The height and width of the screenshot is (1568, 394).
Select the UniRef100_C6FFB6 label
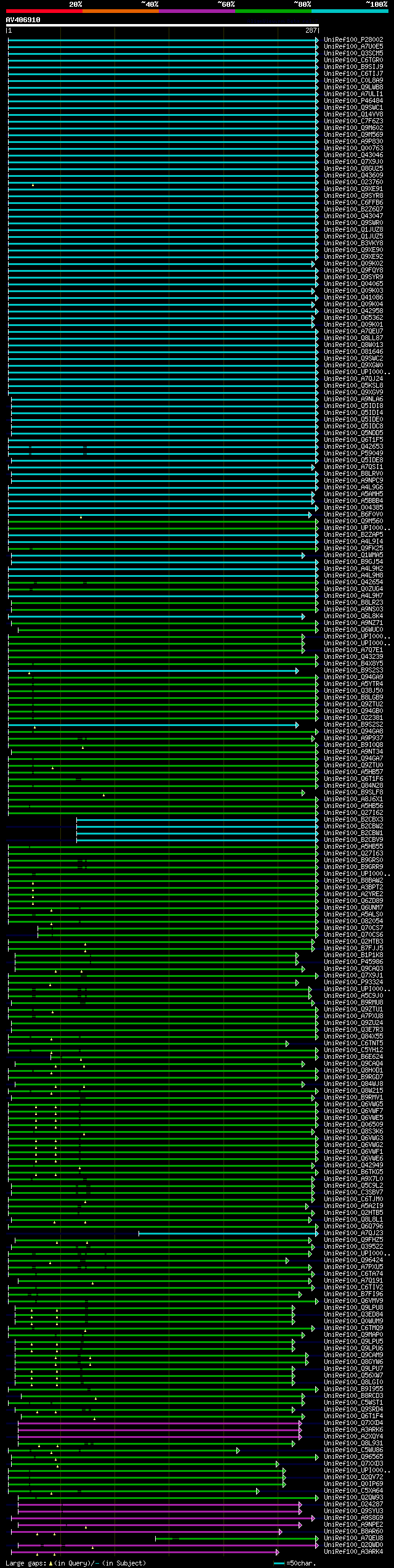tap(353, 203)
